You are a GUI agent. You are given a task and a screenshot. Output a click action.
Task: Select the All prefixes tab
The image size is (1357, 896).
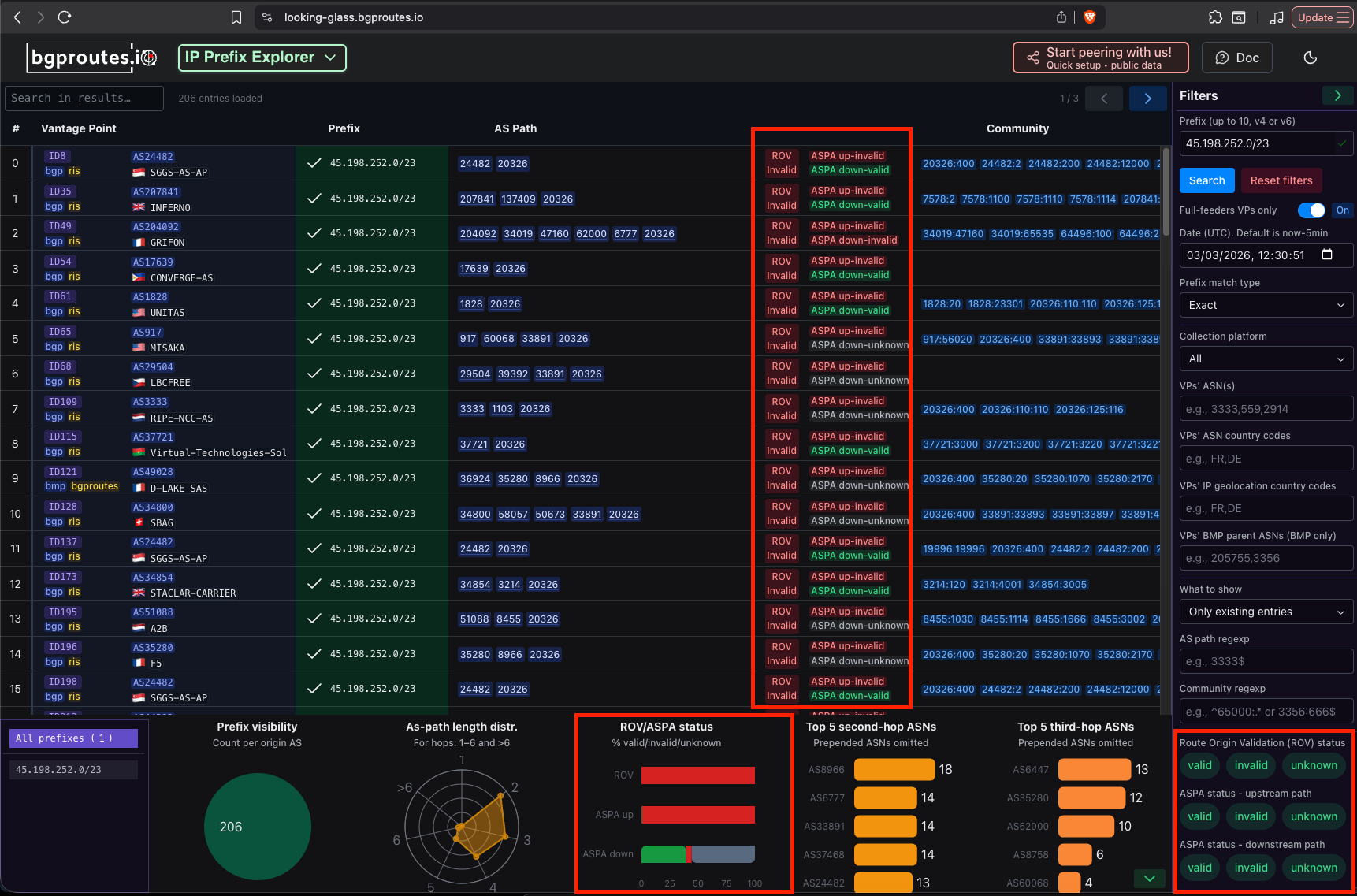coord(72,738)
